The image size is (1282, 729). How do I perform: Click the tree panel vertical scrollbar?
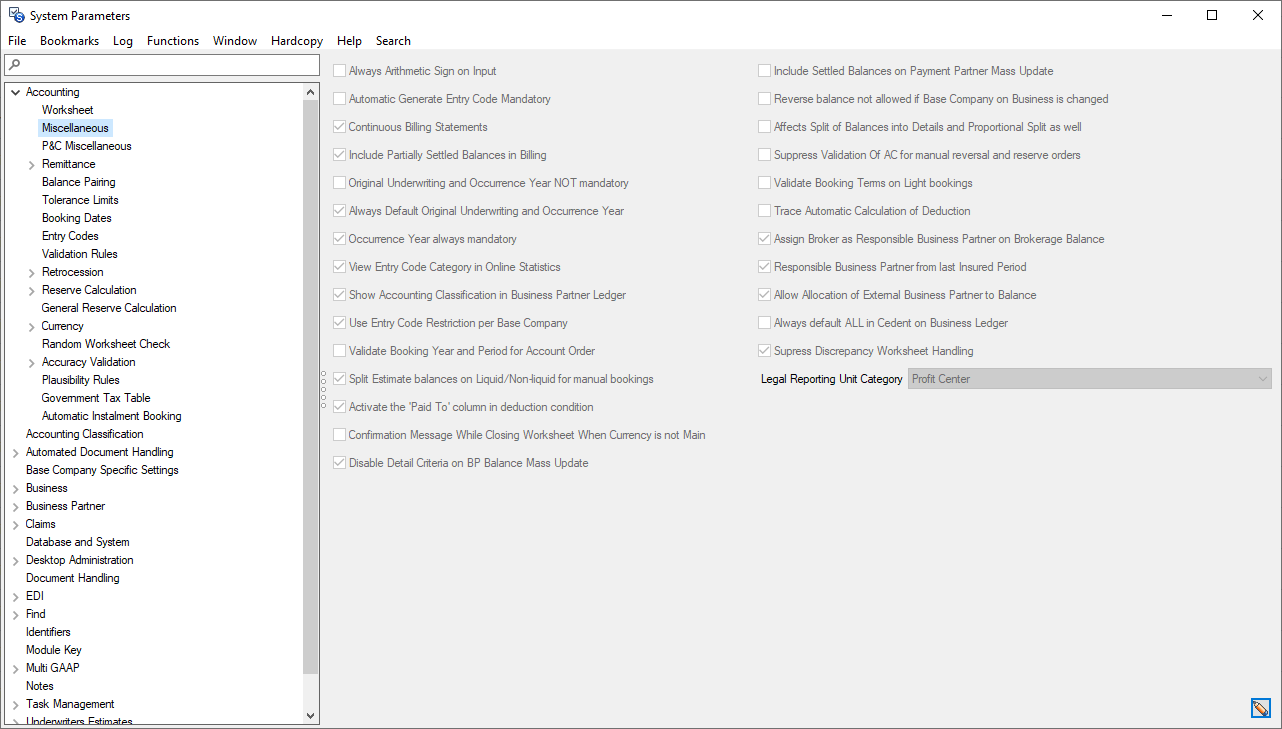click(310, 400)
